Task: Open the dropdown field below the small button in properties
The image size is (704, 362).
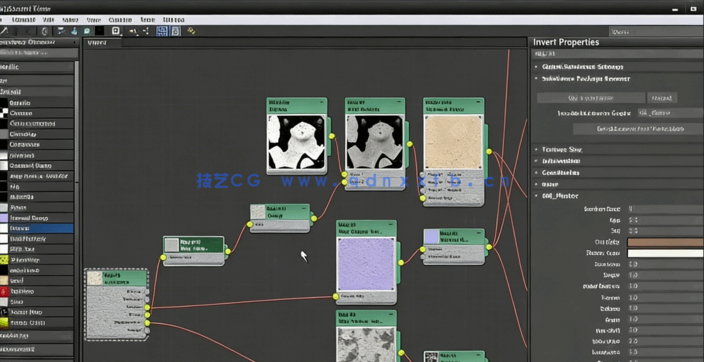Action: pyautogui.click(x=670, y=113)
